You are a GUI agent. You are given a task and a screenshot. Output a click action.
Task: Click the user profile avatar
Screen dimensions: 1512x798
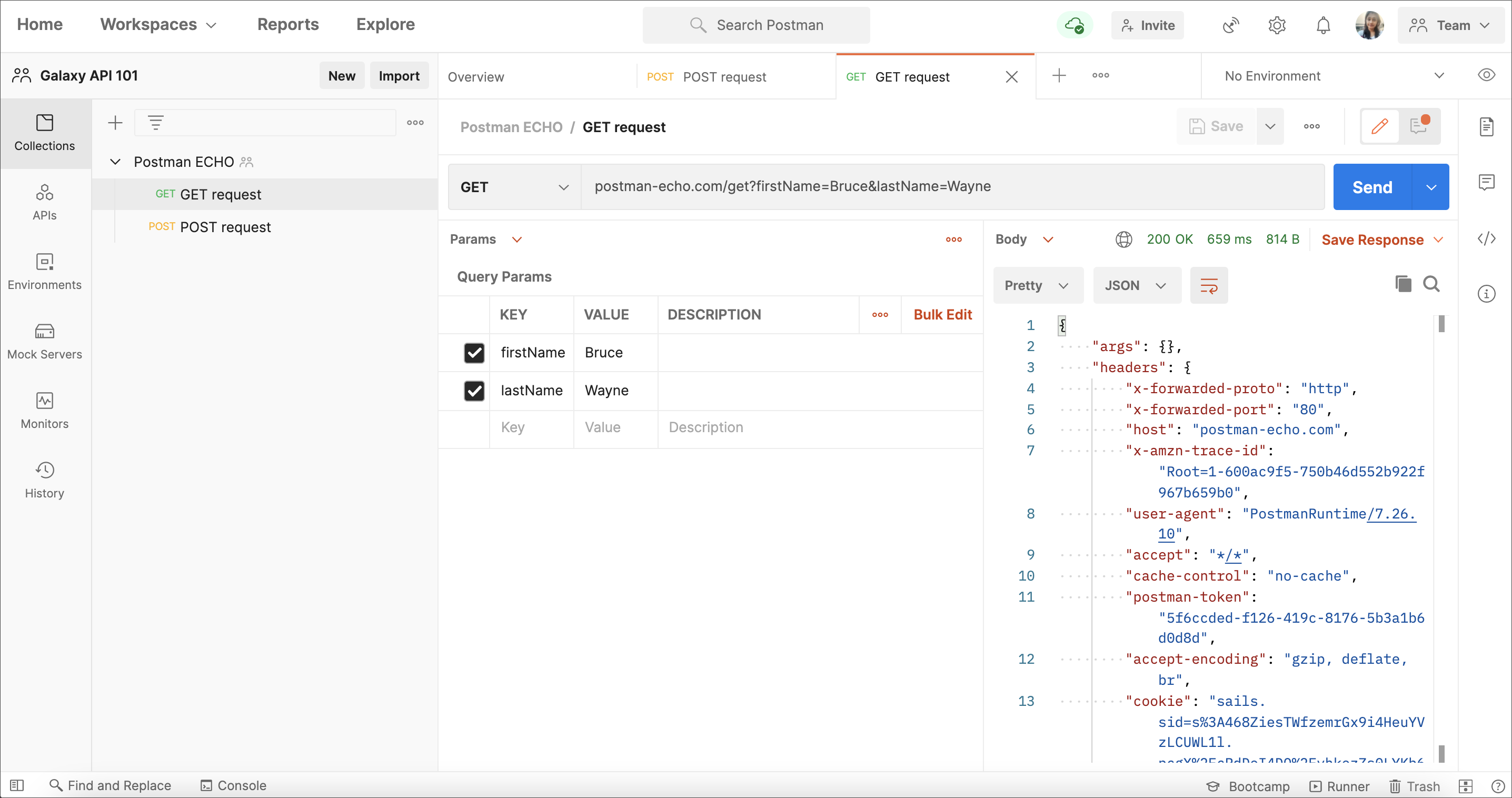(1369, 25)
